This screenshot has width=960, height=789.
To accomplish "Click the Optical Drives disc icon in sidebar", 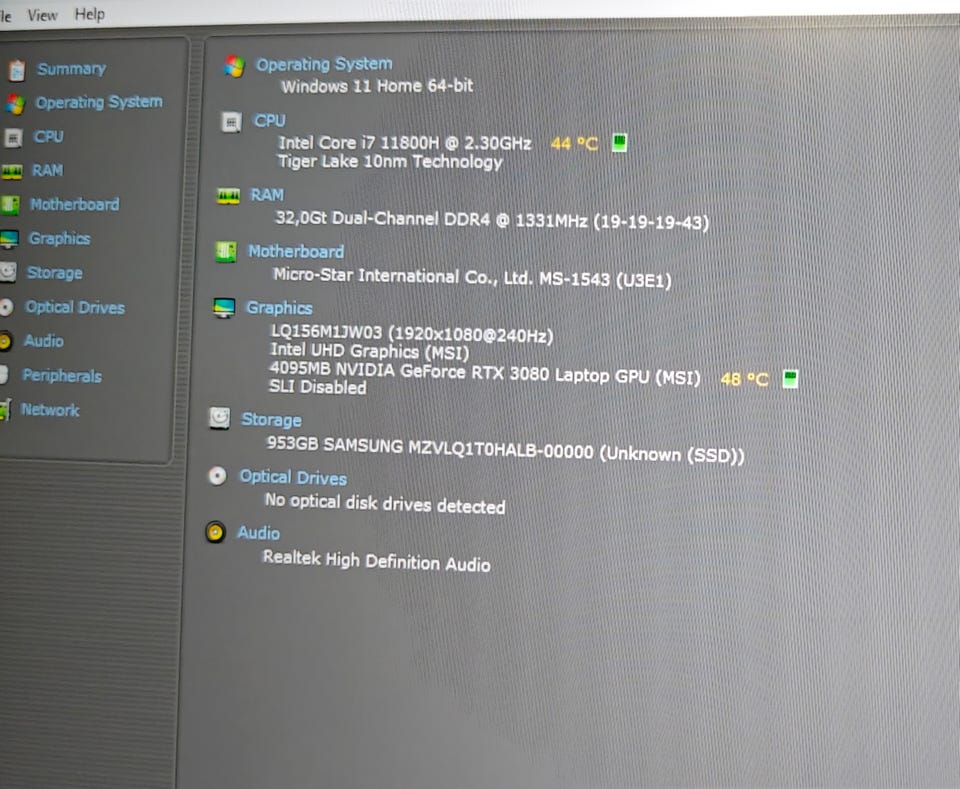I will pyautogui.click(x=6, y=307).
